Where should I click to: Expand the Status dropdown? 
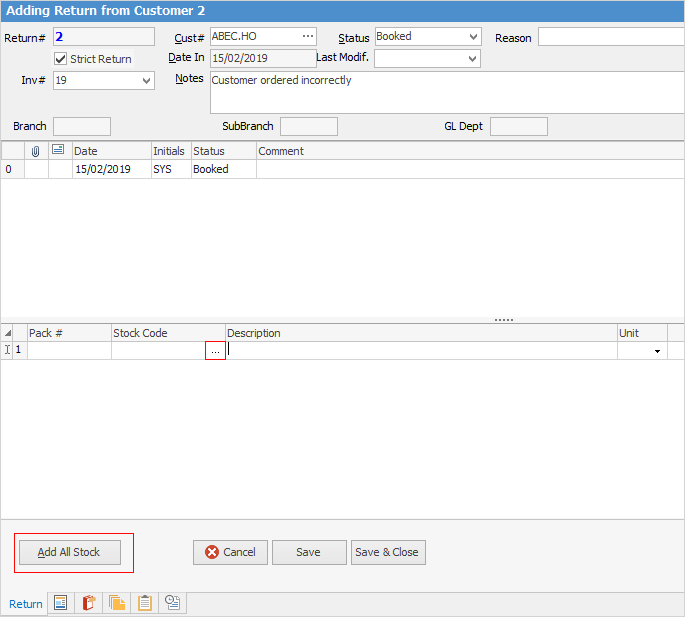[473, 37]
